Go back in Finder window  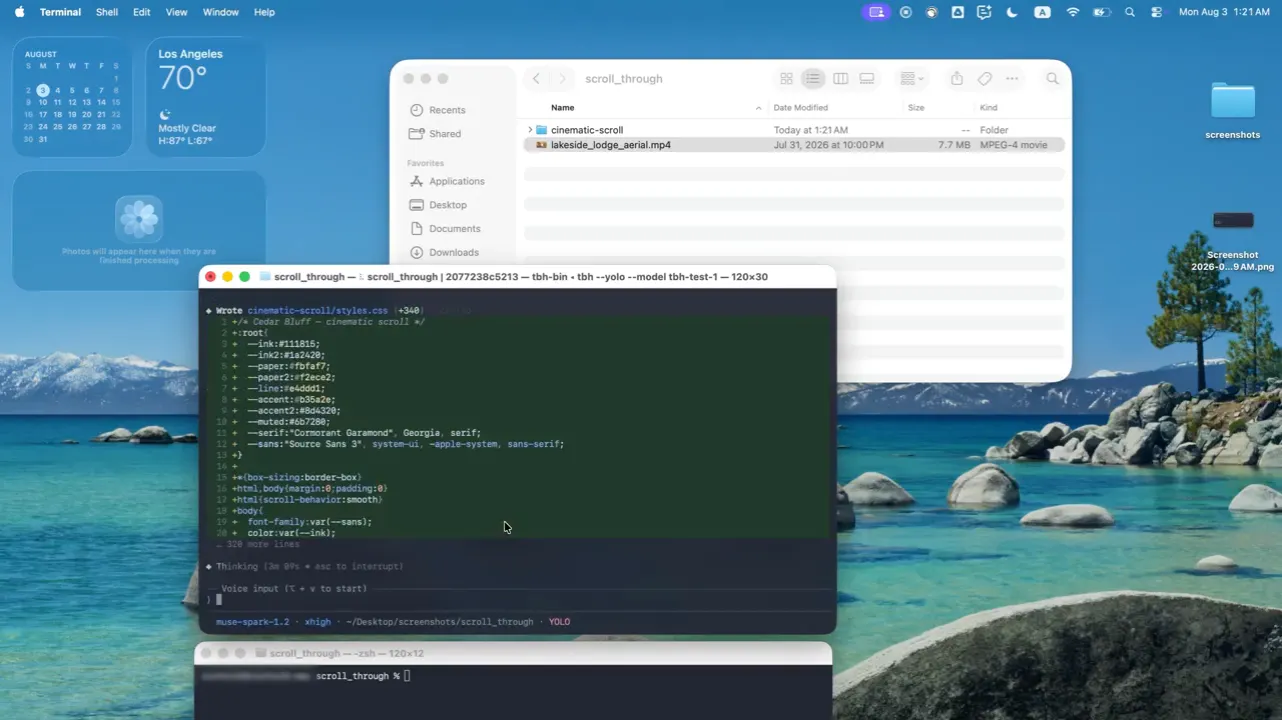[537, 79]
